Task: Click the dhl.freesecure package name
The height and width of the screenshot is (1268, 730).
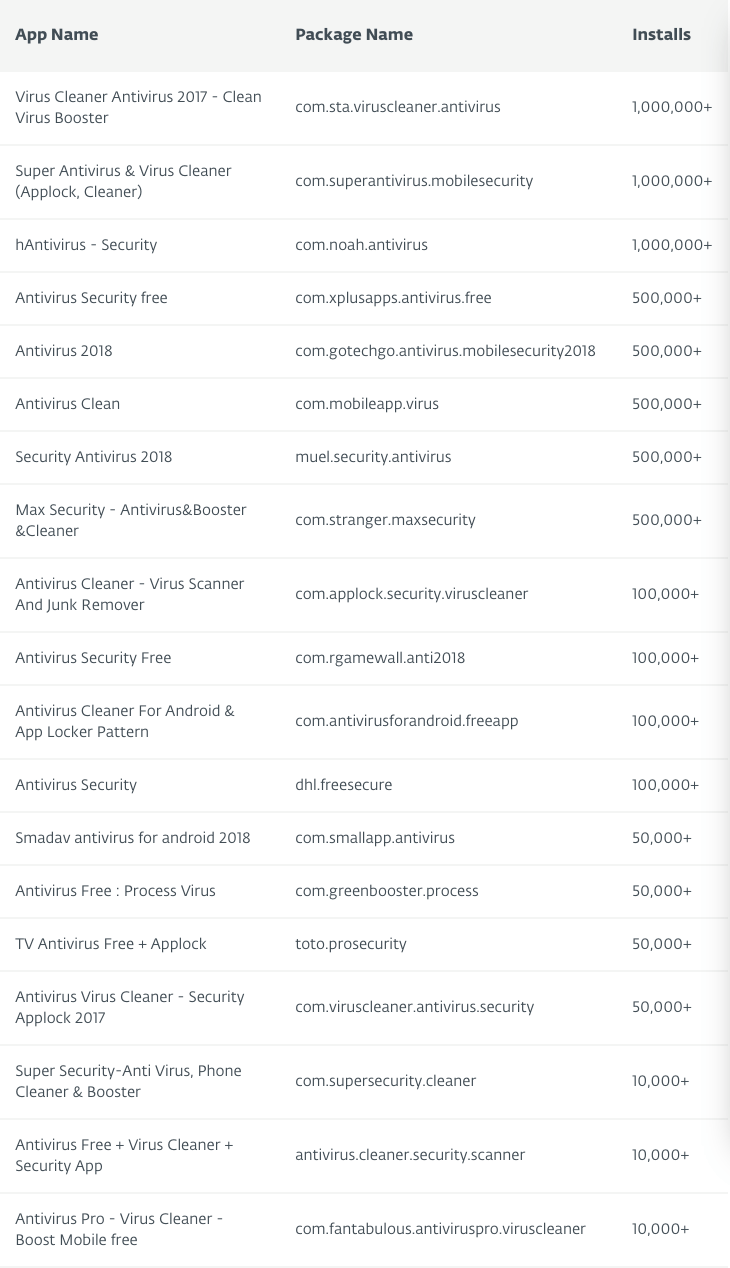Action: coord(344,785)
